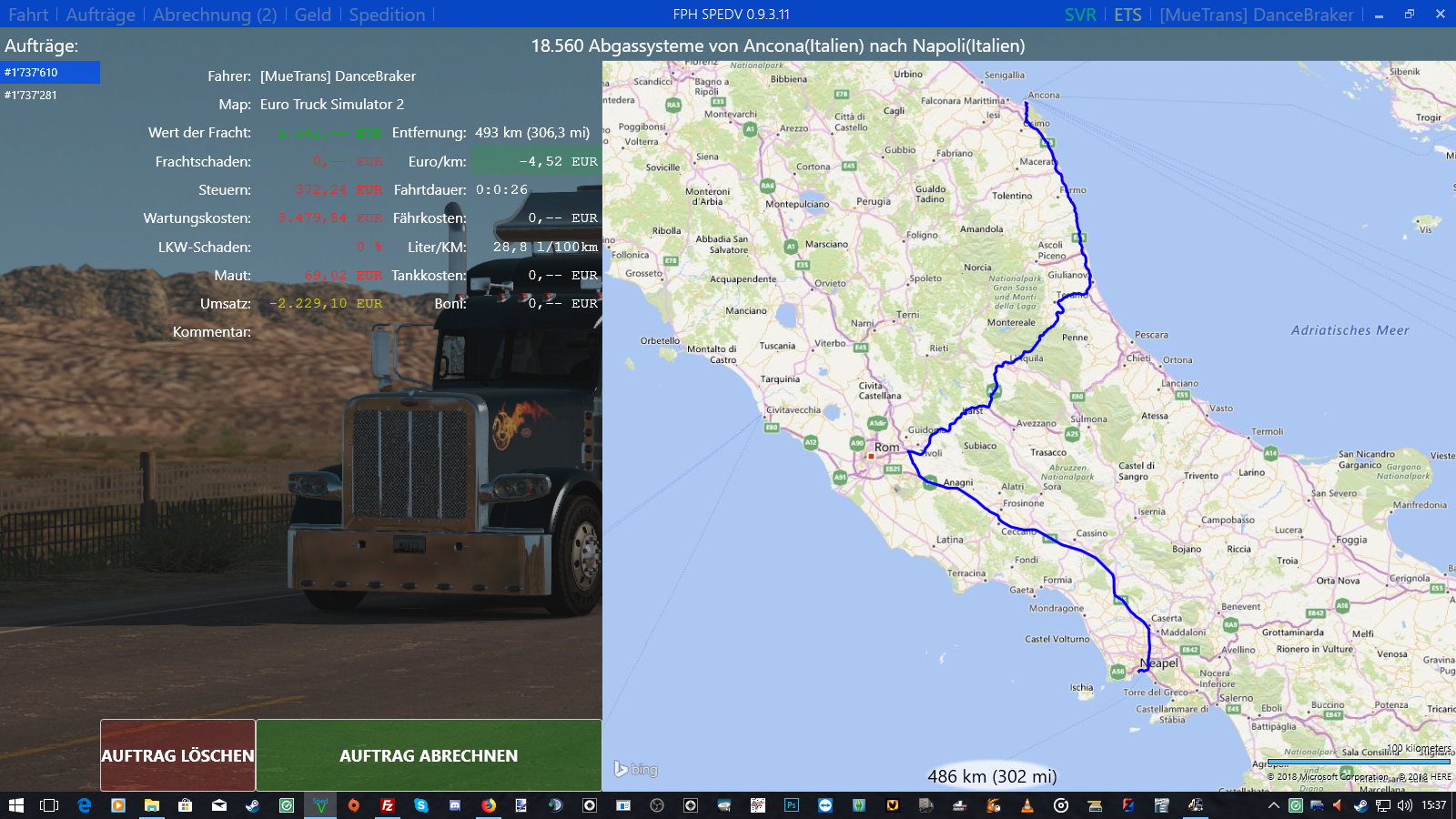Viewport: 1456px width, 819px height.
Task: Click the muted red speaker tray icon
Action: coord(1338,805)
